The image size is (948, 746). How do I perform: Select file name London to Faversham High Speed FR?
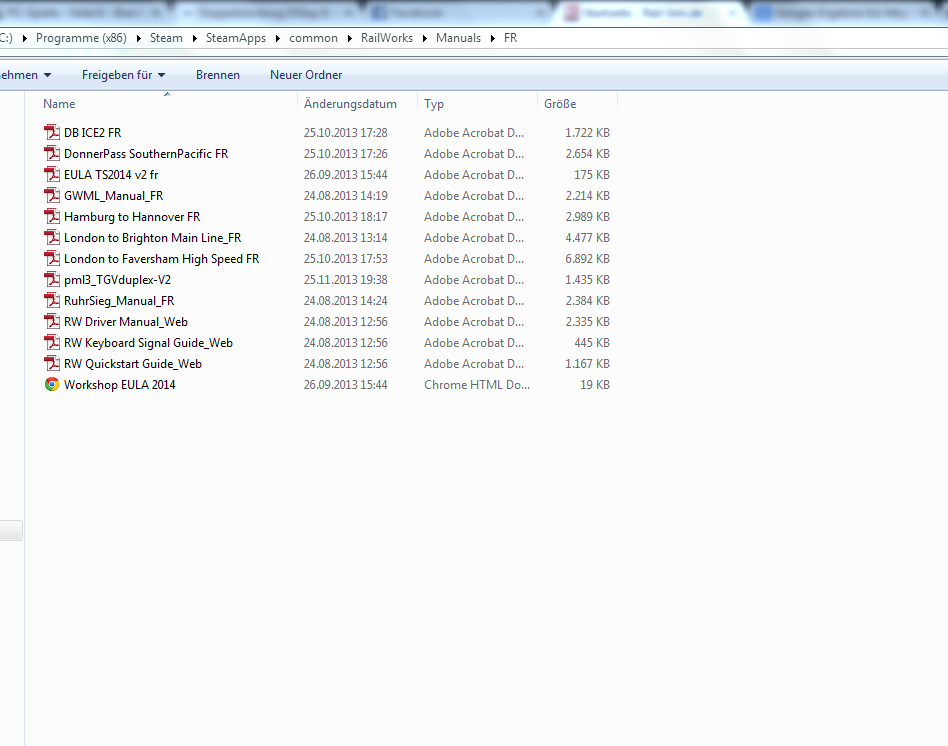pyautogui.click(x=161, y=259)
